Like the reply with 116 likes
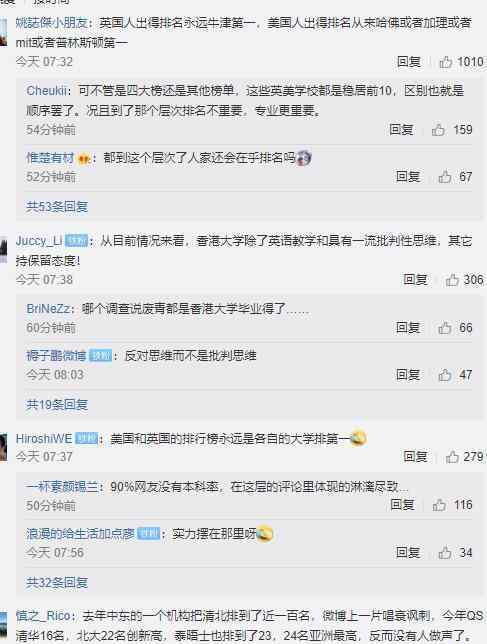The height and width of the screenshot is (644, 487). click(439, 505)
